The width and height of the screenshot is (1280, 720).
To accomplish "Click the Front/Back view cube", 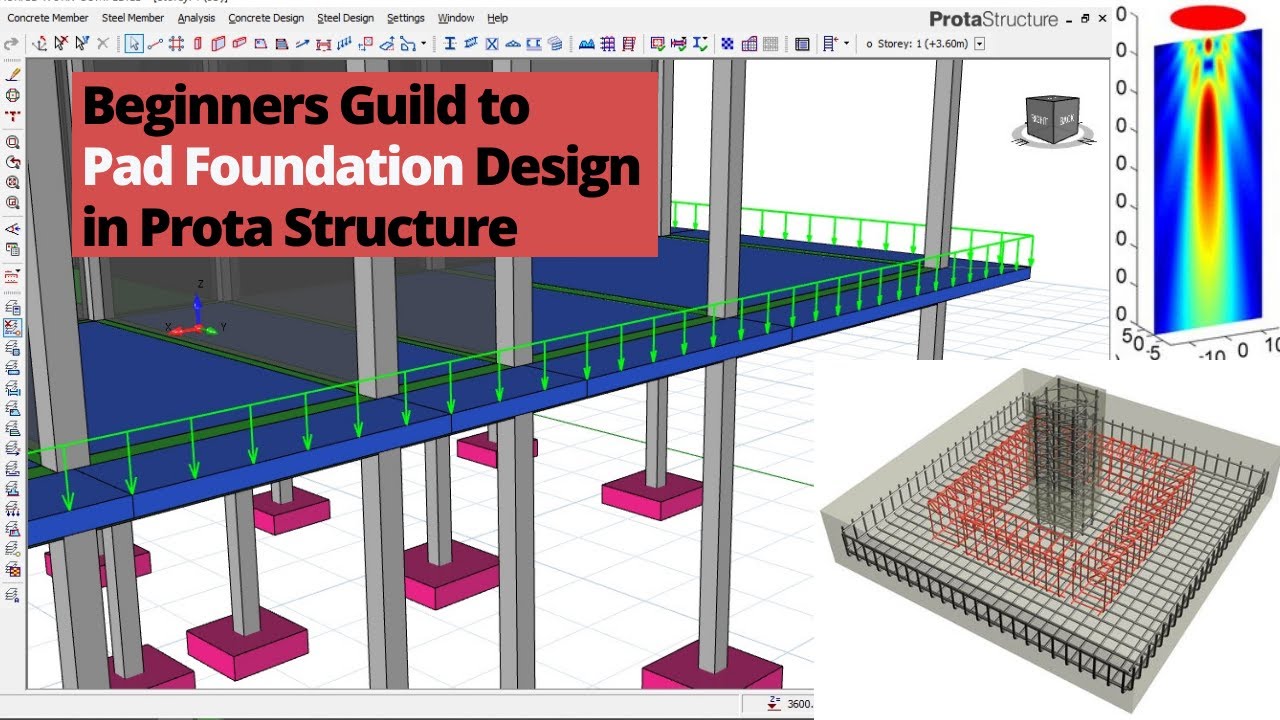I will pos(1051,119).
